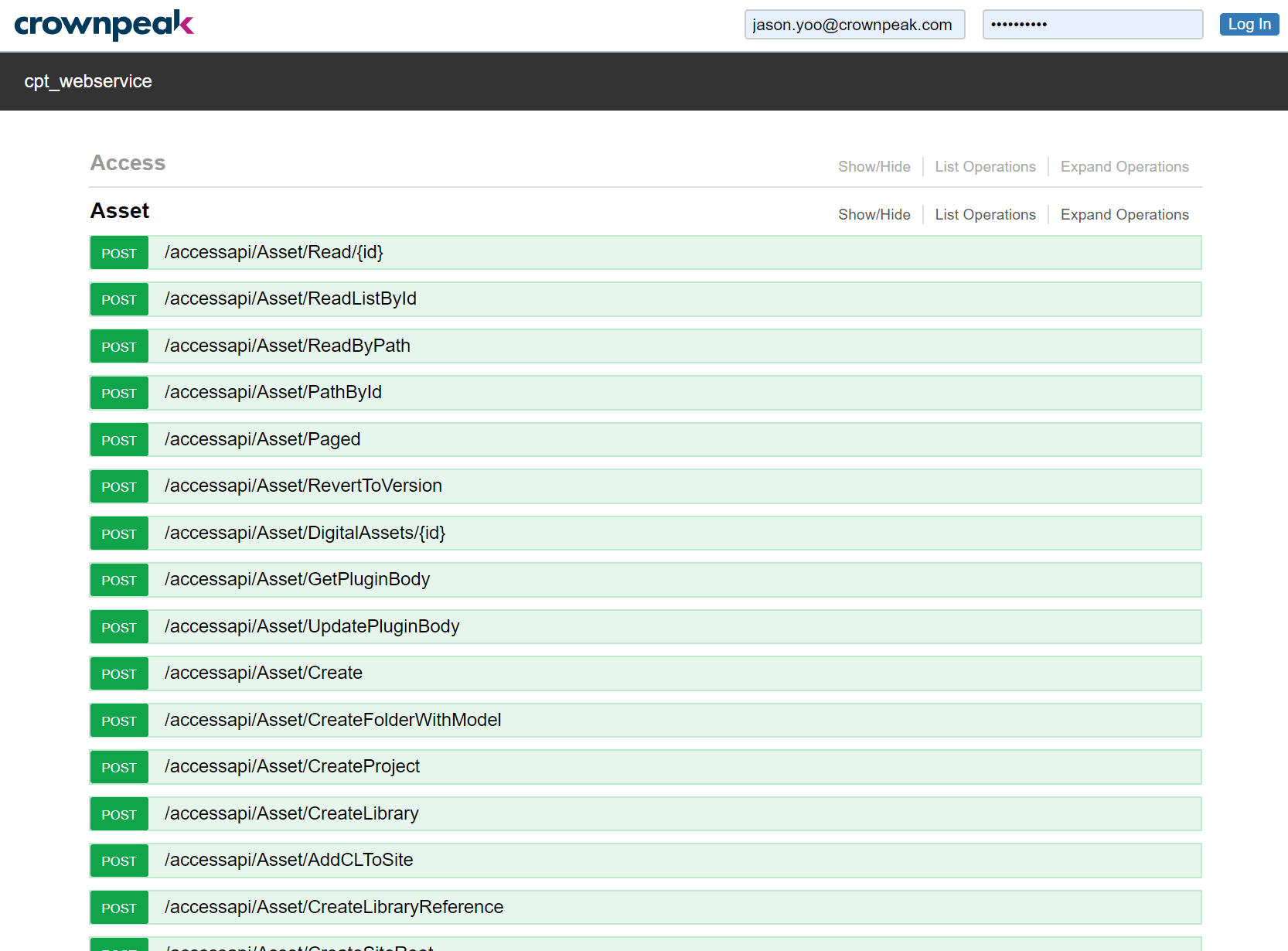Viewport: 1288px width, 951px height.
Task: Click POST badge for ReadByPath
Action: pyautogui.click(x=119, y=346)
